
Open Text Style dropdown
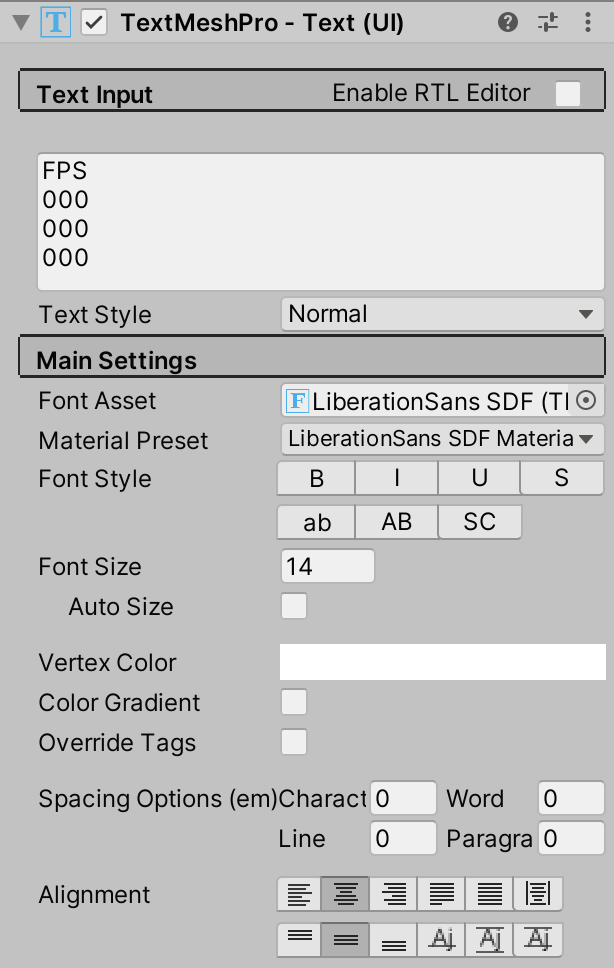click(442, 314)
